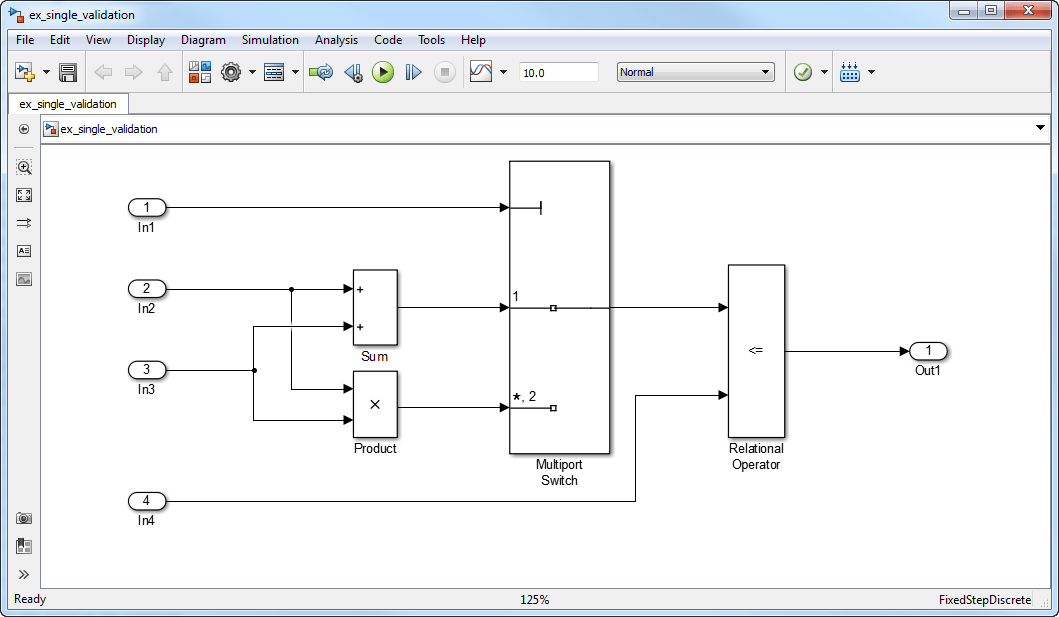Click the Fit to View icon
The height and width of the screenshot is (617, 1059).
point(24,195)
